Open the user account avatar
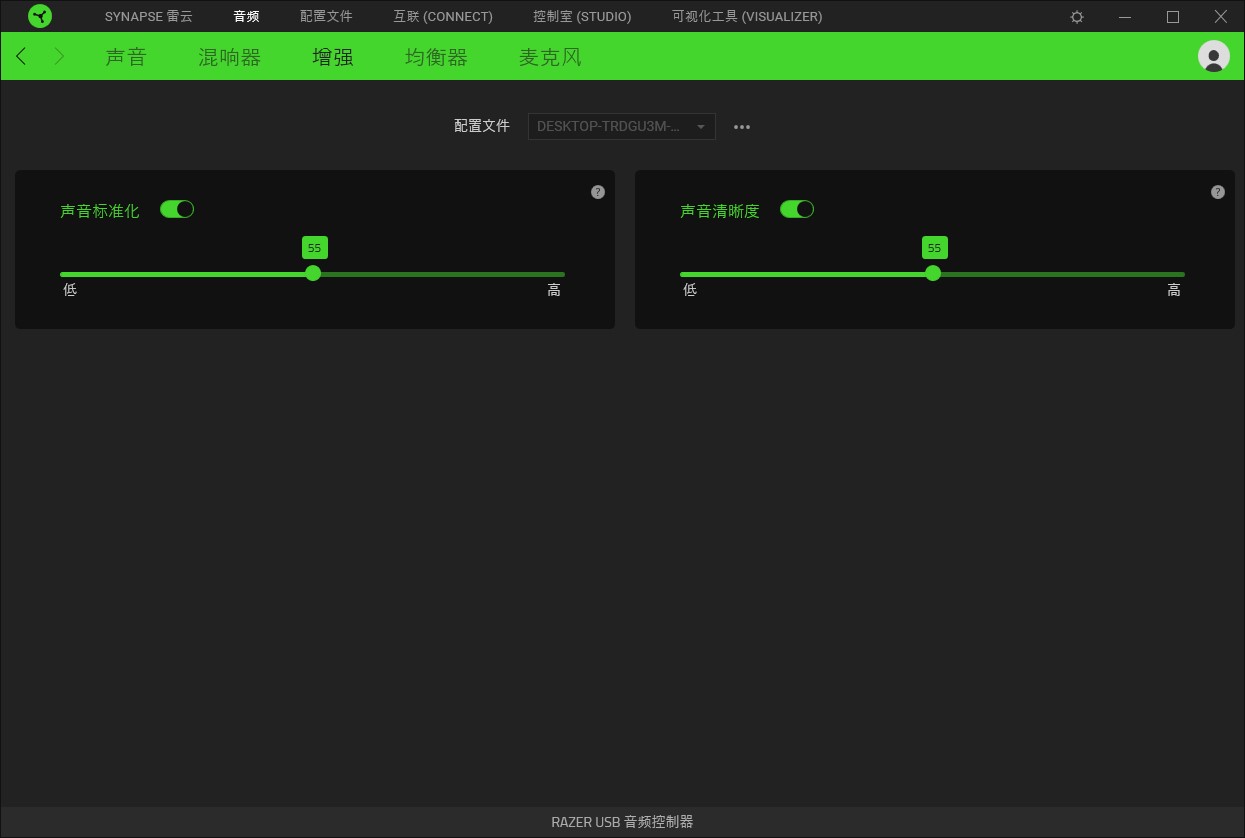Screen dimensions: 1245x838 coord(1213,56)
